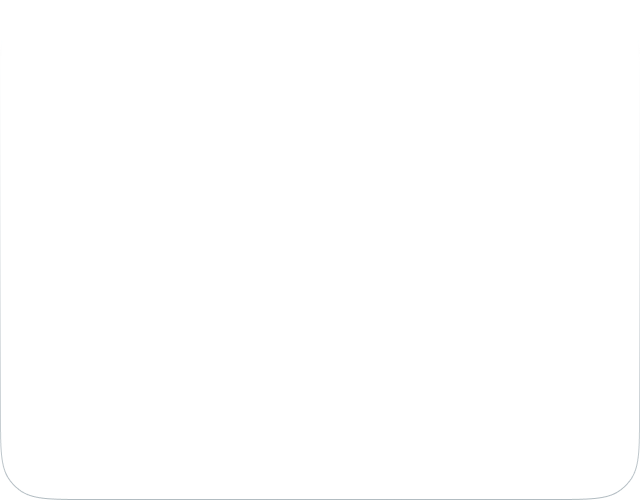Click the bottom border of the white panel

pos(320,499)
